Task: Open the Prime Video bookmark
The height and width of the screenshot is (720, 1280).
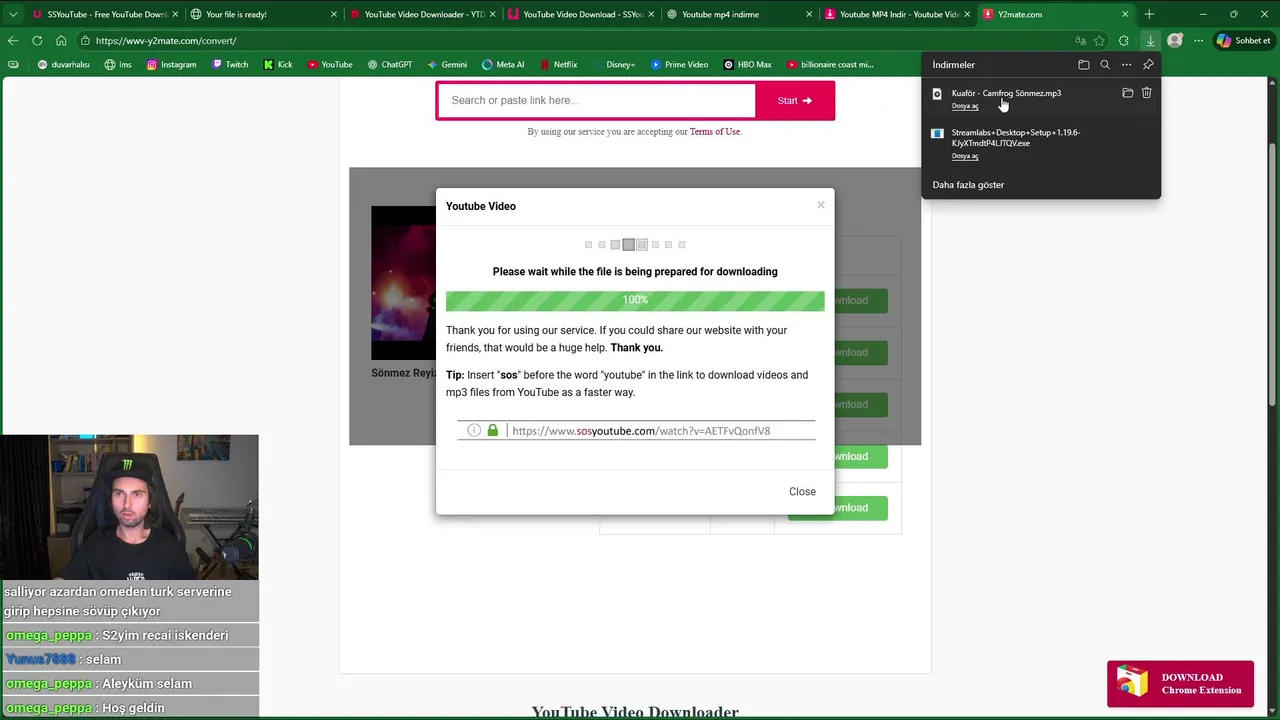Action: 679,65
